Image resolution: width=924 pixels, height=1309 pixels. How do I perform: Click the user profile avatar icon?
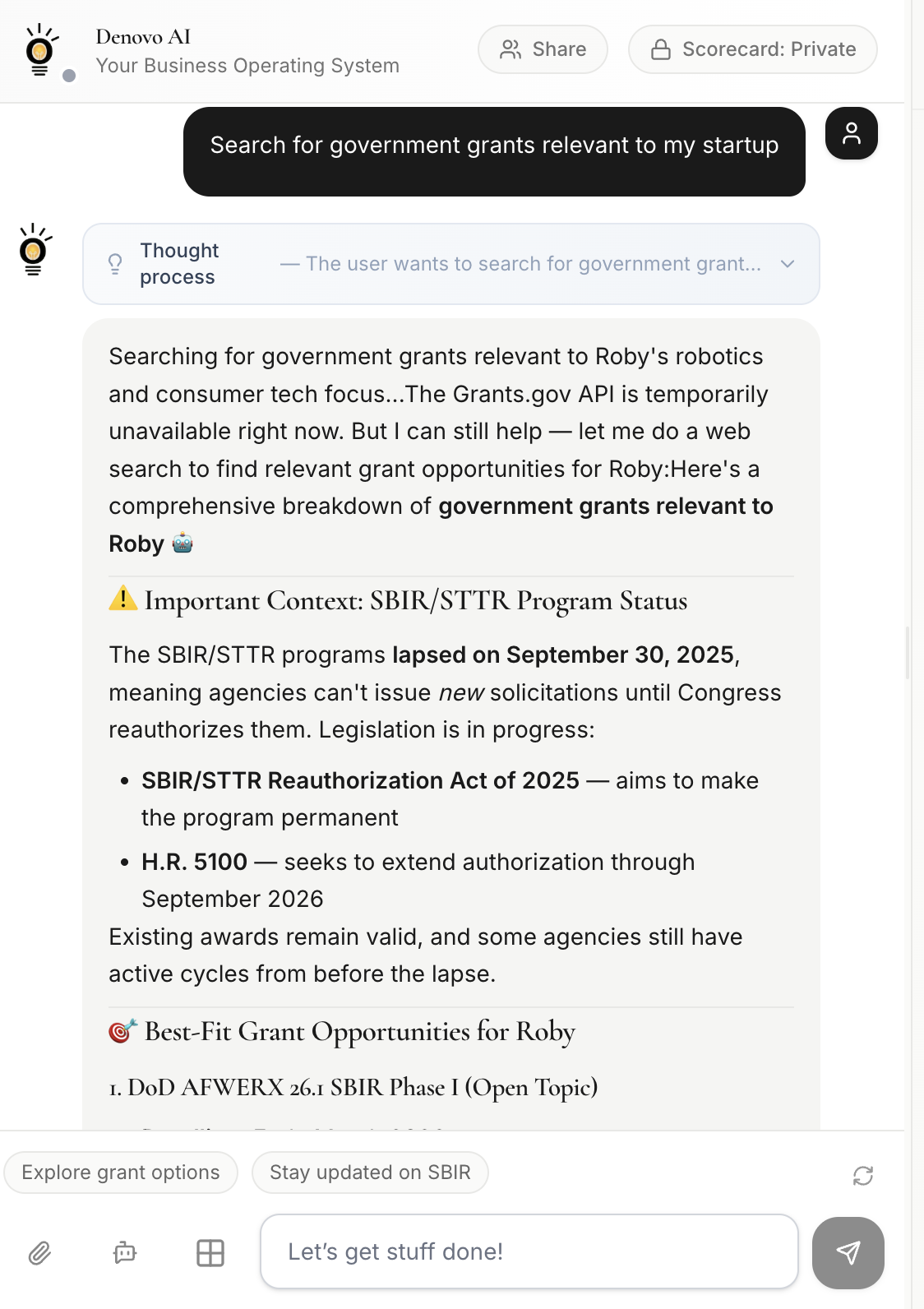[x=851, y=133]
